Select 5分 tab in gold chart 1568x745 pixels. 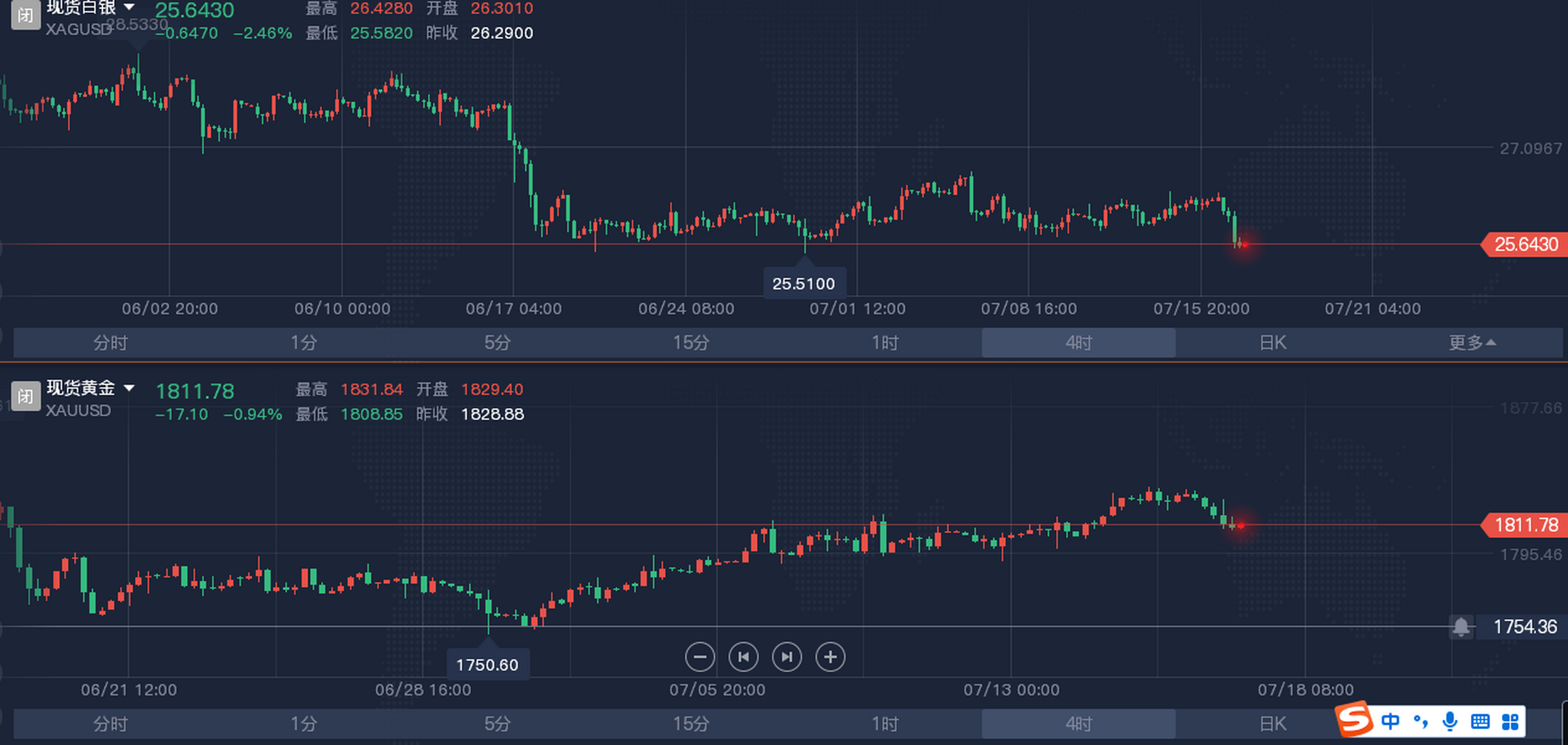point(497,723)
